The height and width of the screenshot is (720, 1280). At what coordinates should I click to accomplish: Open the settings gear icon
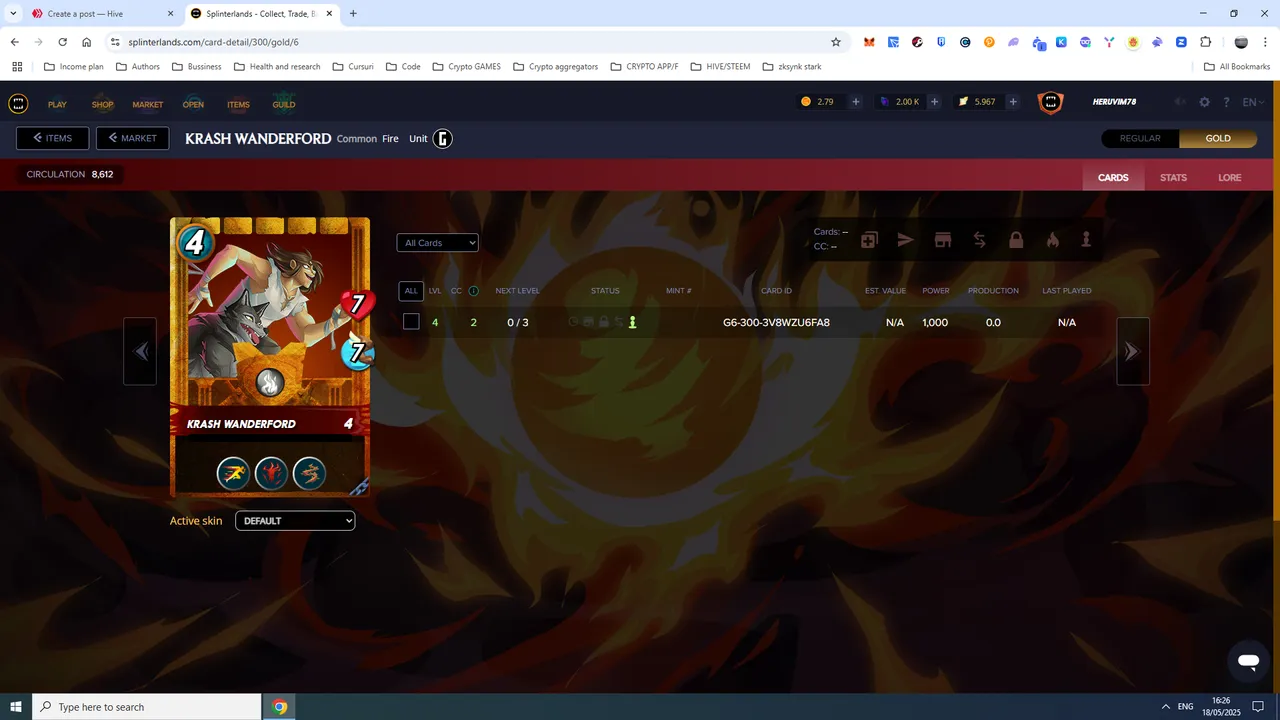(x=1204, y=102)
